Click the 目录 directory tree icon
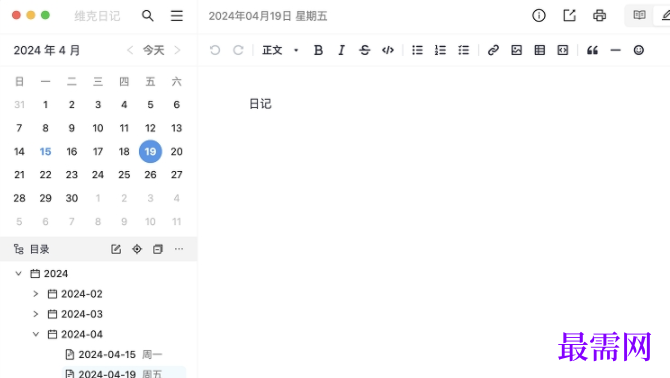The image size is (670, 378). (18, 249)
